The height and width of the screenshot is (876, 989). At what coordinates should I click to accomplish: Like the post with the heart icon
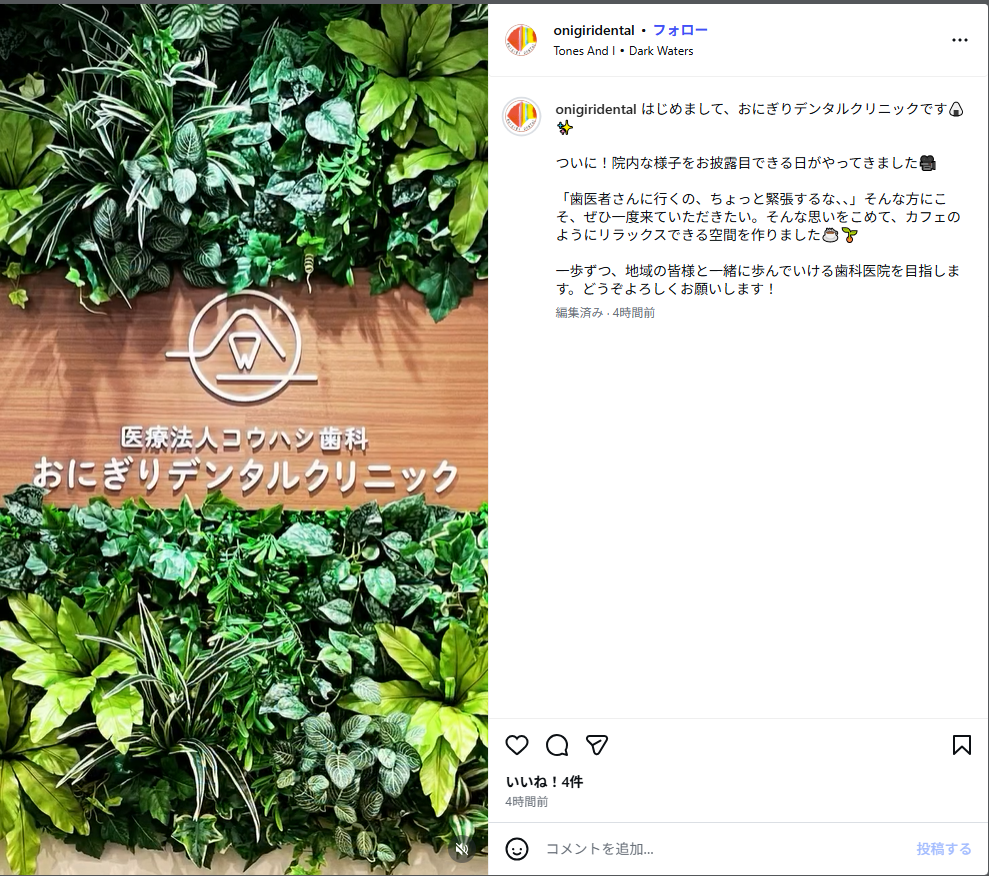517,745
